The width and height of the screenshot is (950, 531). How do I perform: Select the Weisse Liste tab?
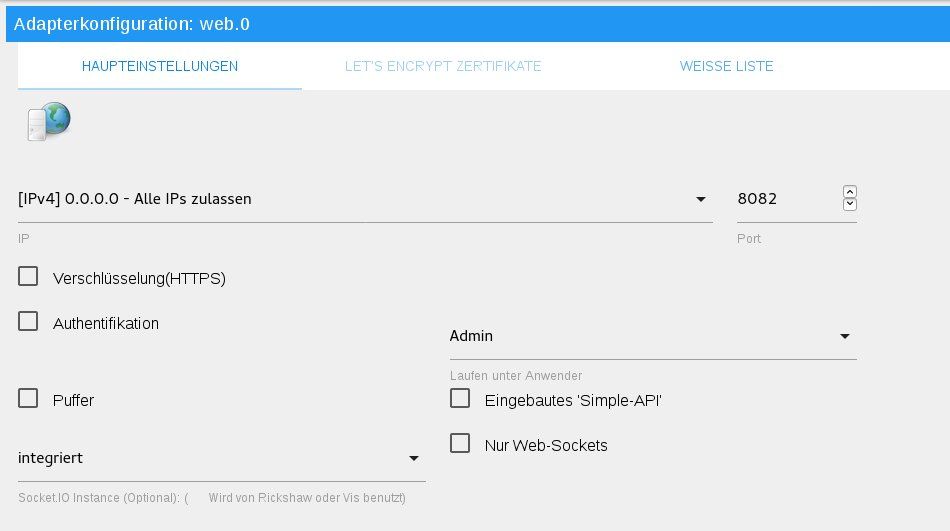click(x=726, y=66)
